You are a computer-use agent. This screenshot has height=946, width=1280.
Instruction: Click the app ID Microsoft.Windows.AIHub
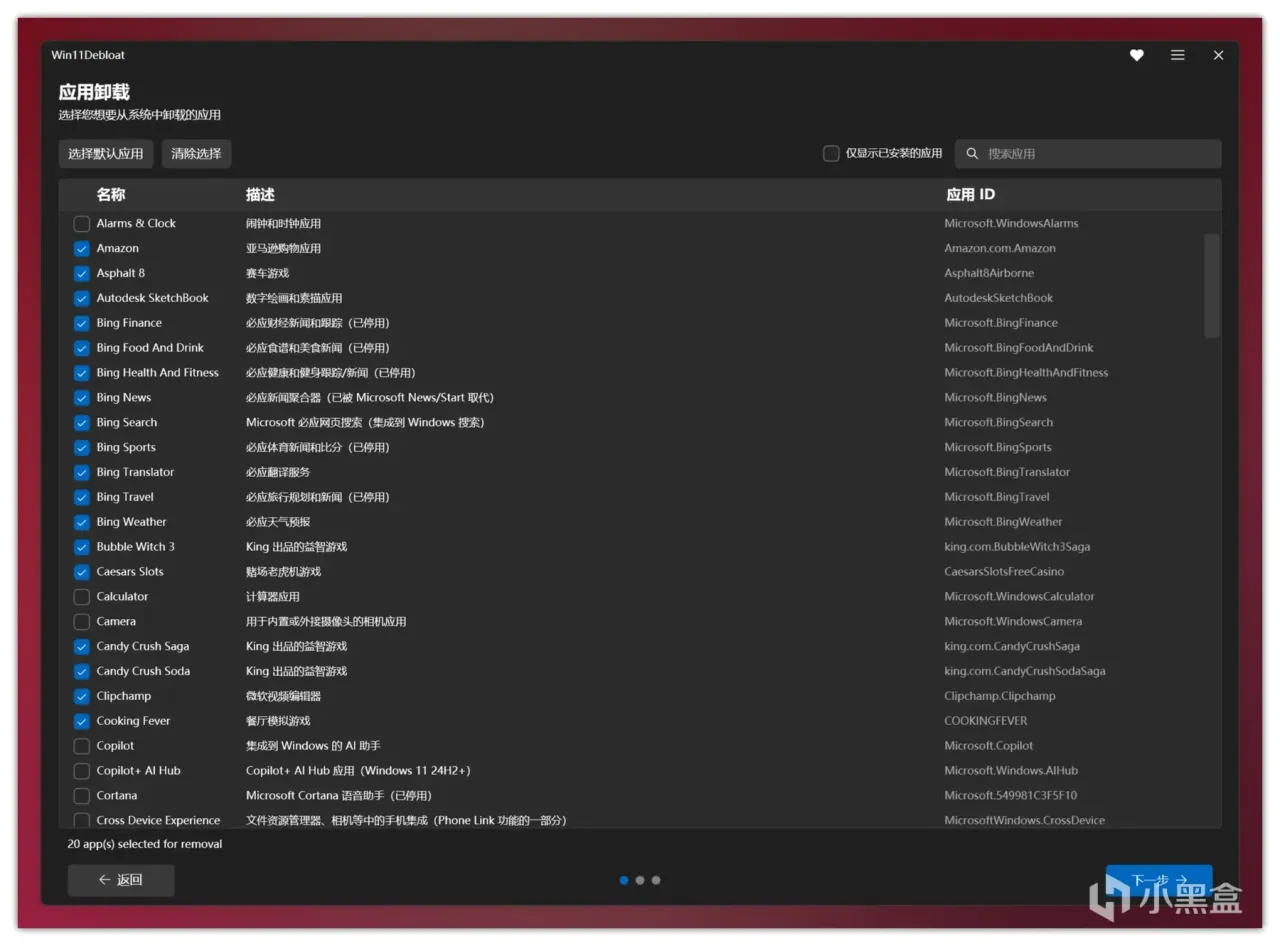tap(1011, 771)
